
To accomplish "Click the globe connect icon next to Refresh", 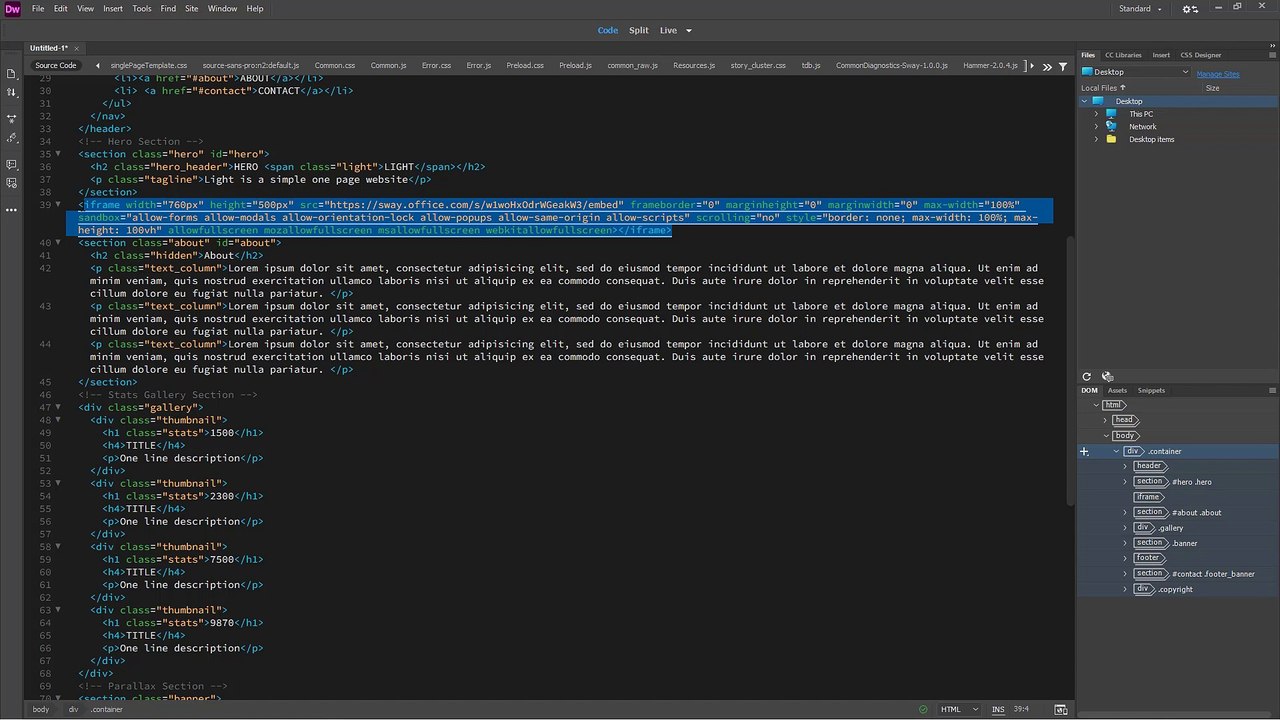I will pyautogui.click(x=1107, y=377).
